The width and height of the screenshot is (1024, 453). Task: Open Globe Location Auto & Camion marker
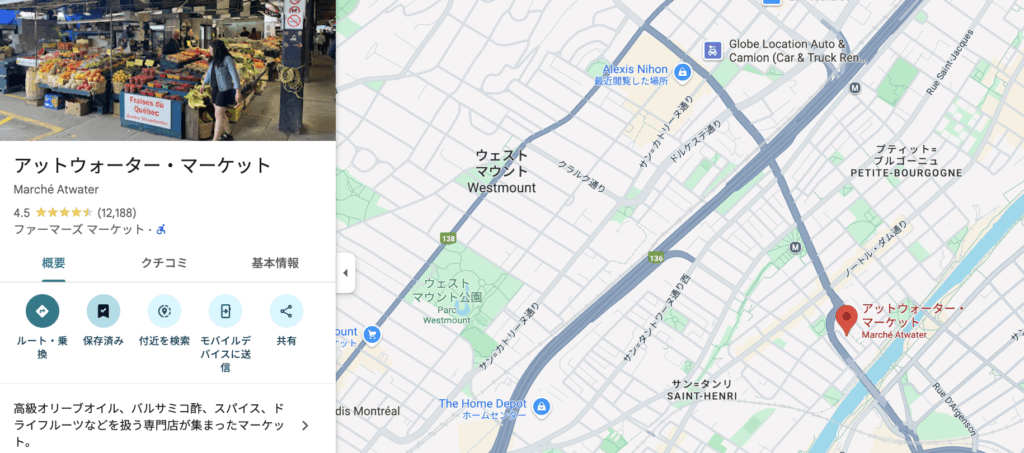[x=712, y=50]
